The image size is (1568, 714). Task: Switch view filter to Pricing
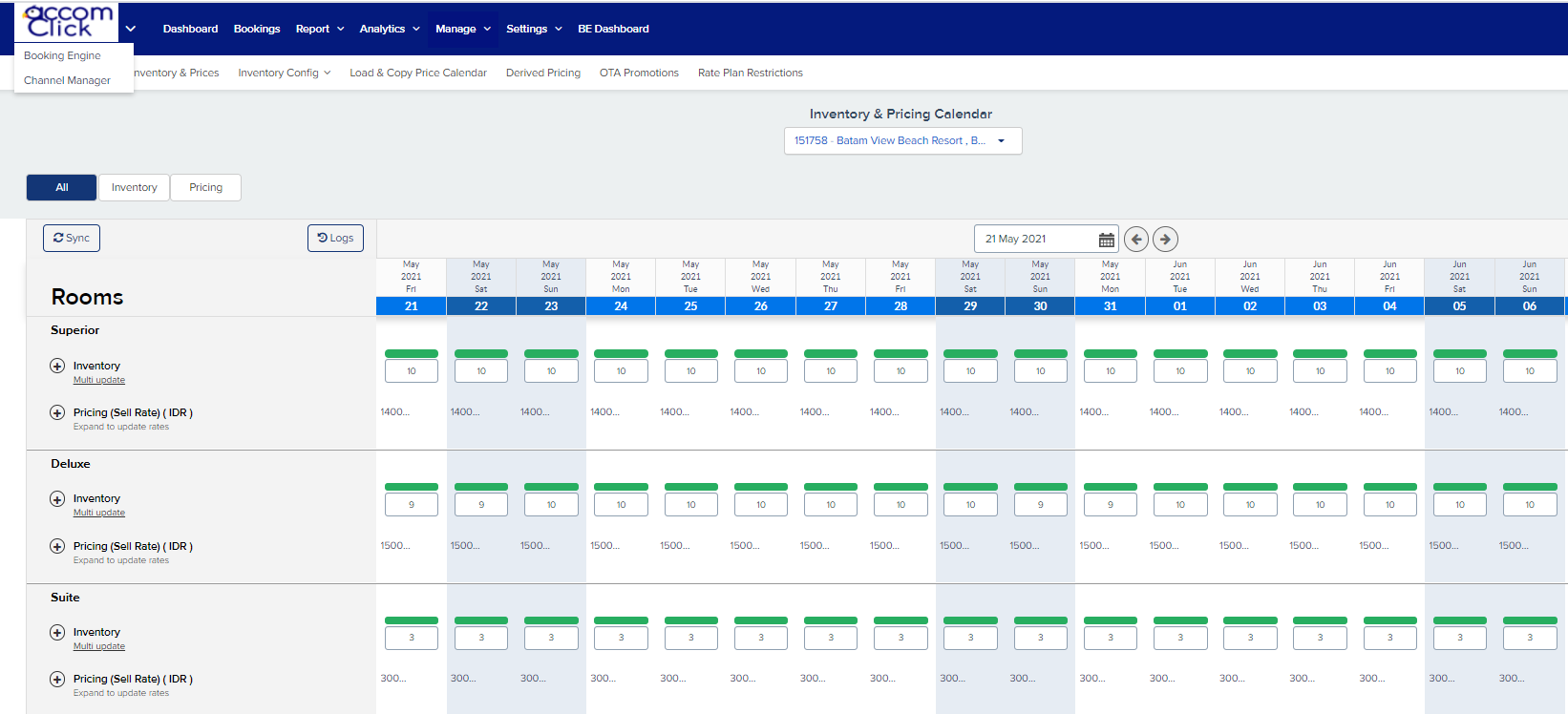(205, 187)
